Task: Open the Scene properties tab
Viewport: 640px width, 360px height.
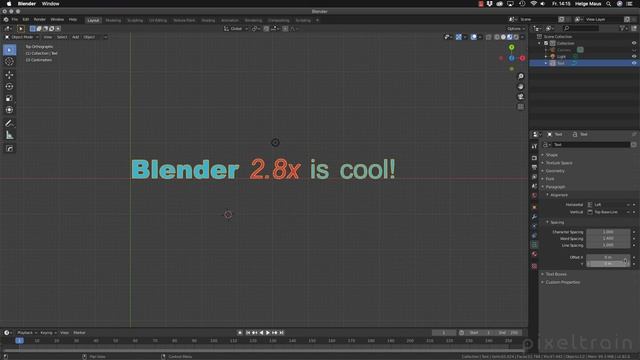Action: pyautogui.click(x=534, y=186)
